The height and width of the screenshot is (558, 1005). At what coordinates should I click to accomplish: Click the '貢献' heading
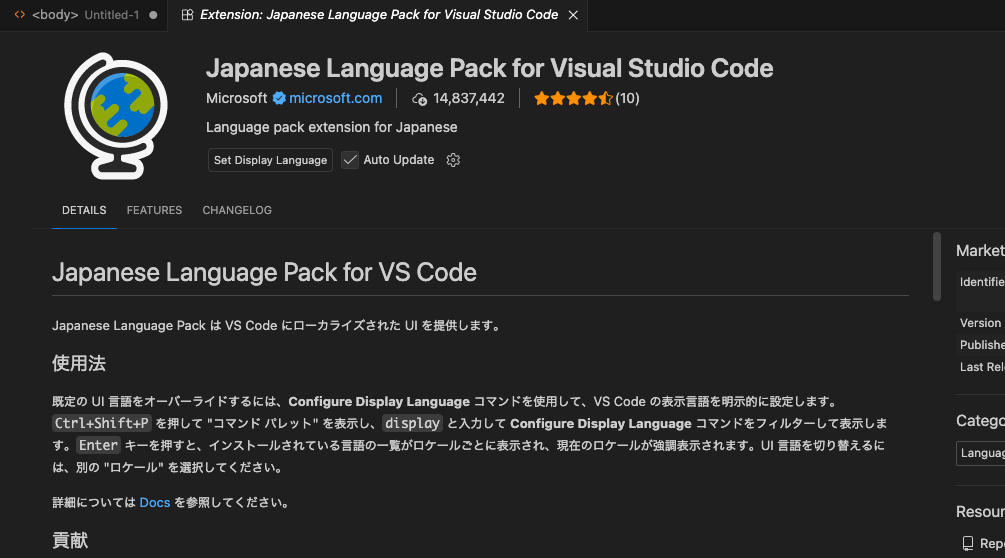click(70, 540)
